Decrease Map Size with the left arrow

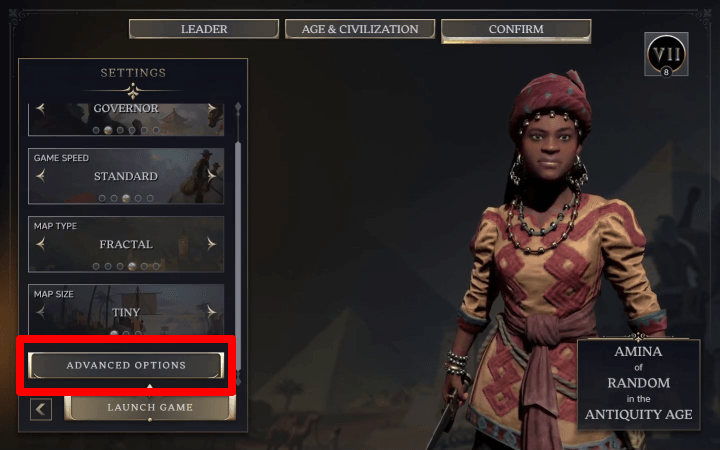click(41, 312)
